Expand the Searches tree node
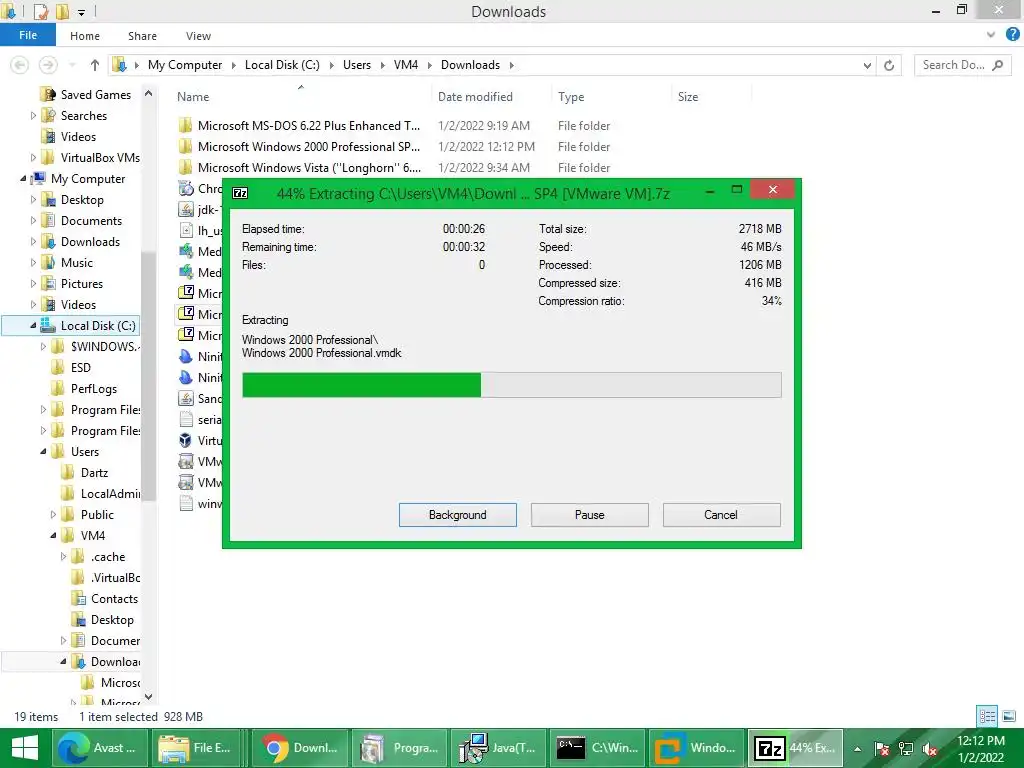The width and height of the screenshot is (1024, 768). 33,116
